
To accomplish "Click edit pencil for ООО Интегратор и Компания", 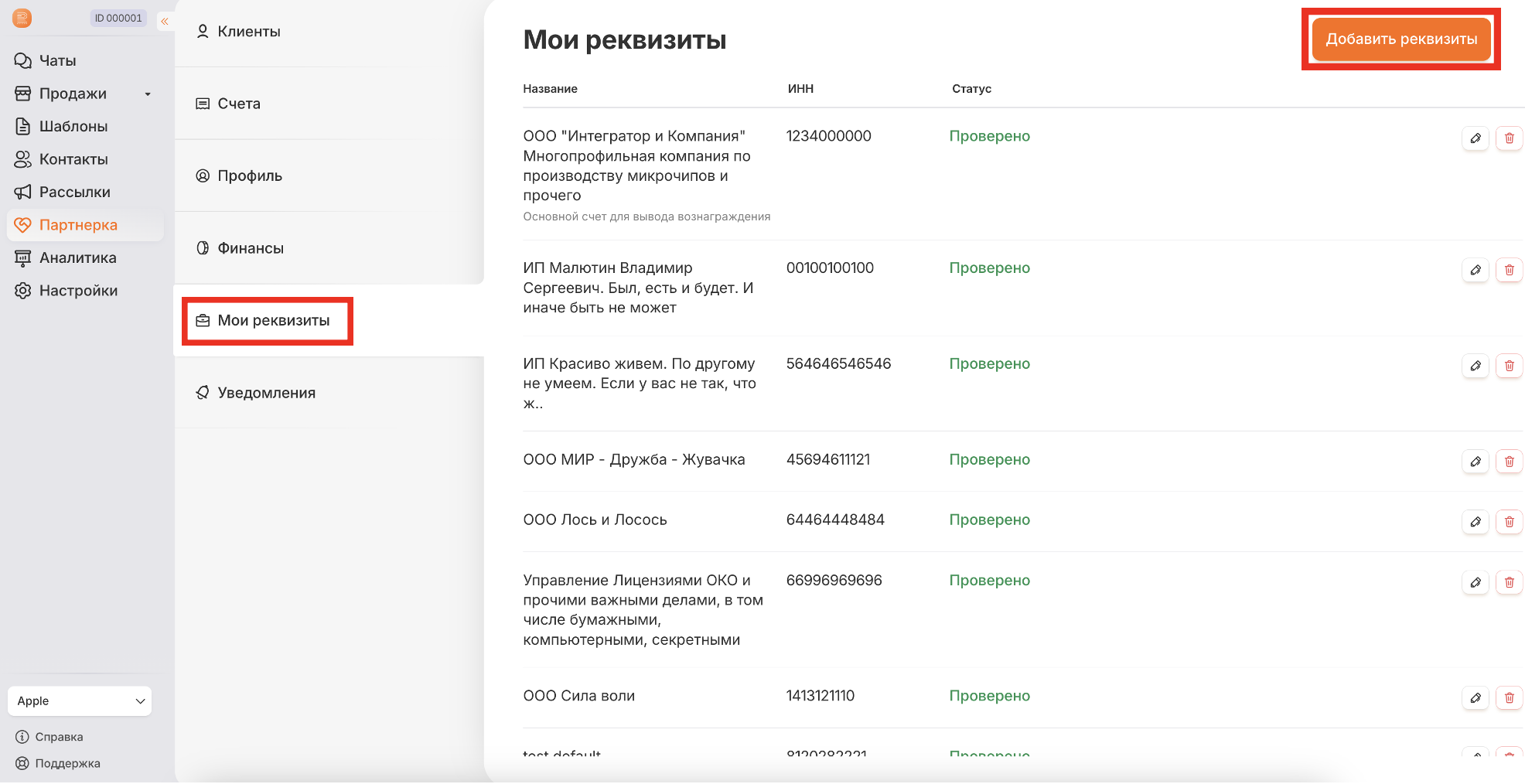I will coord(1475,138).
